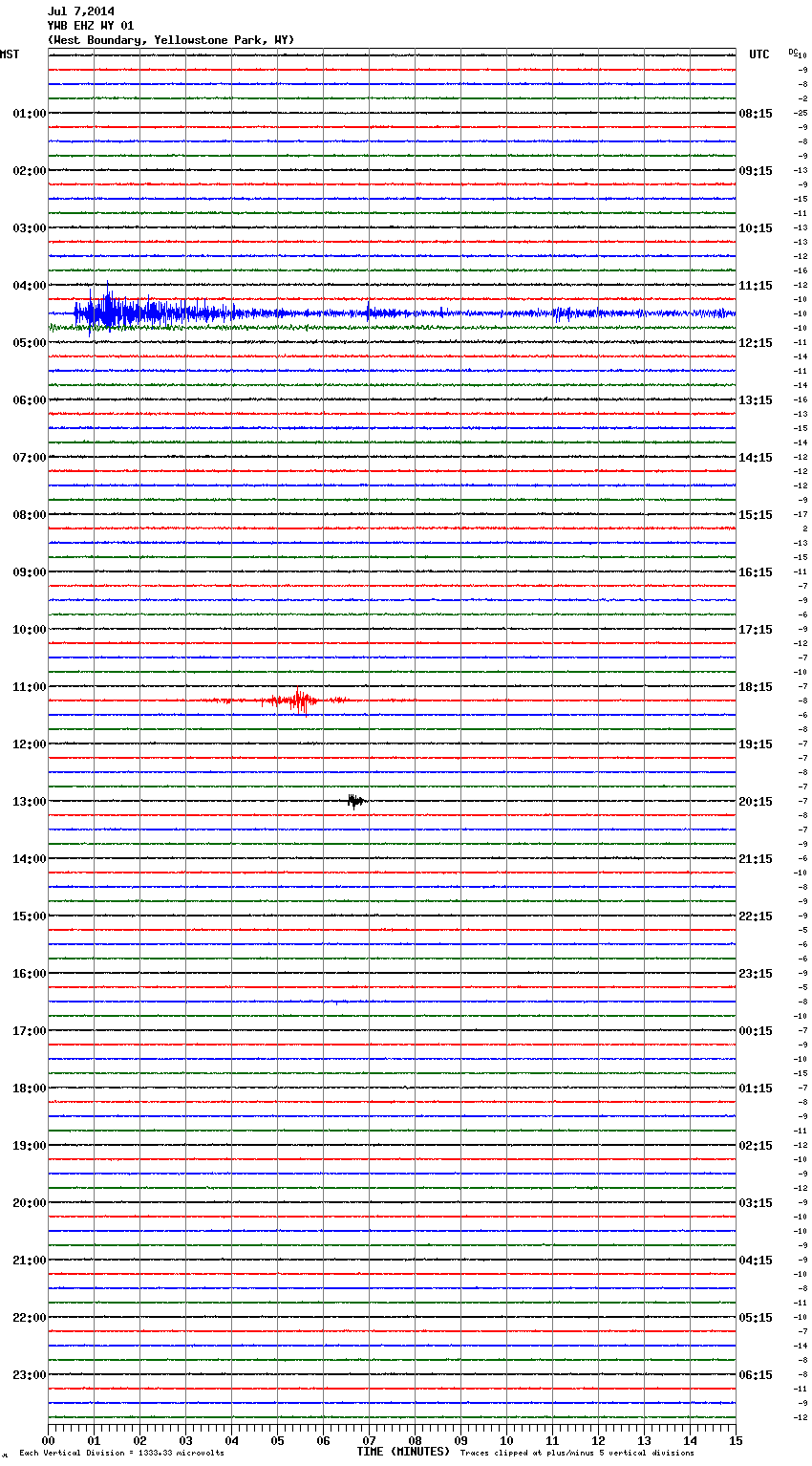Click the "01:00" MST hour label
812x1466 pixels.
coord(30,114)
